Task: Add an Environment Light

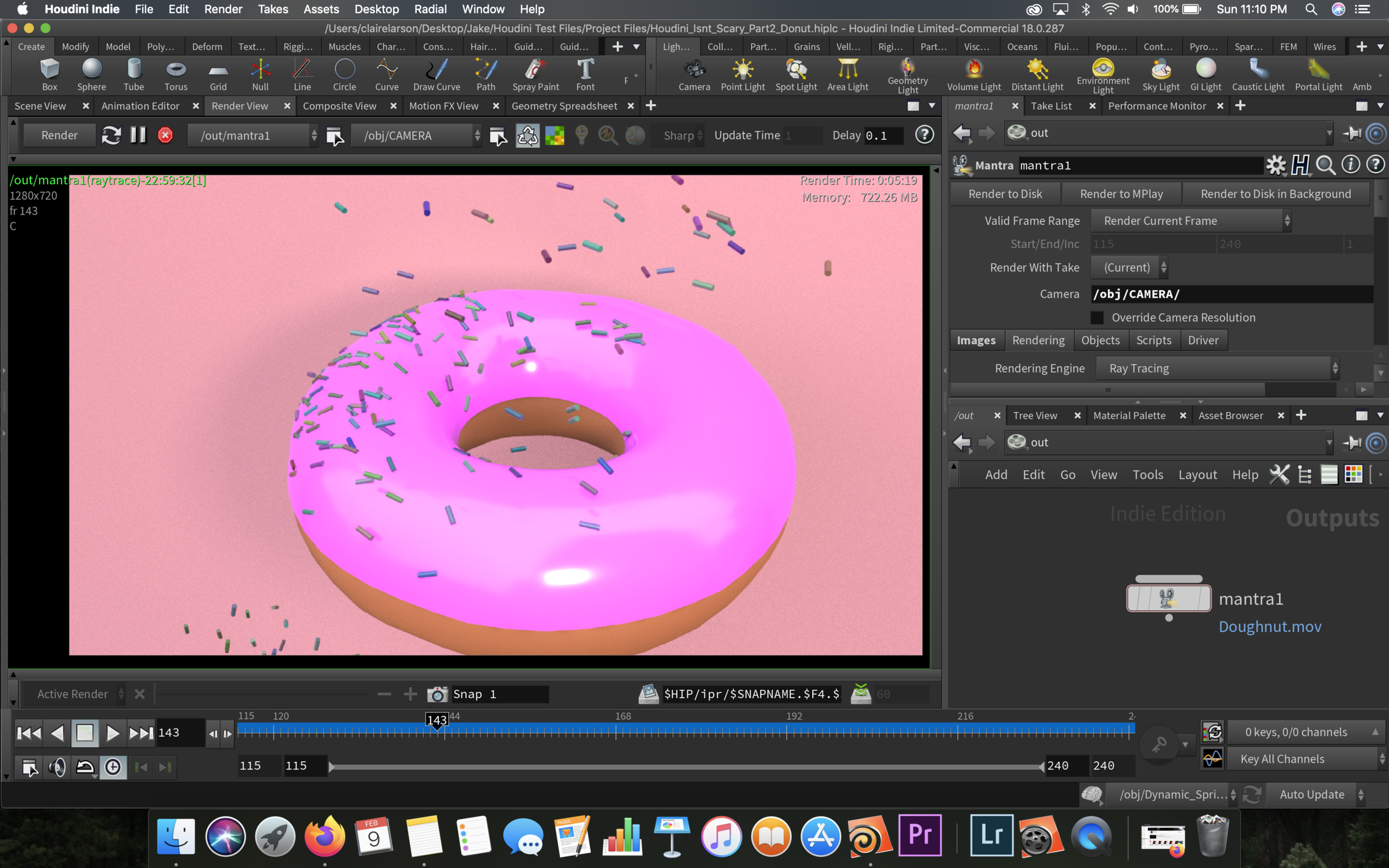Action: (x=1103, y=76)
